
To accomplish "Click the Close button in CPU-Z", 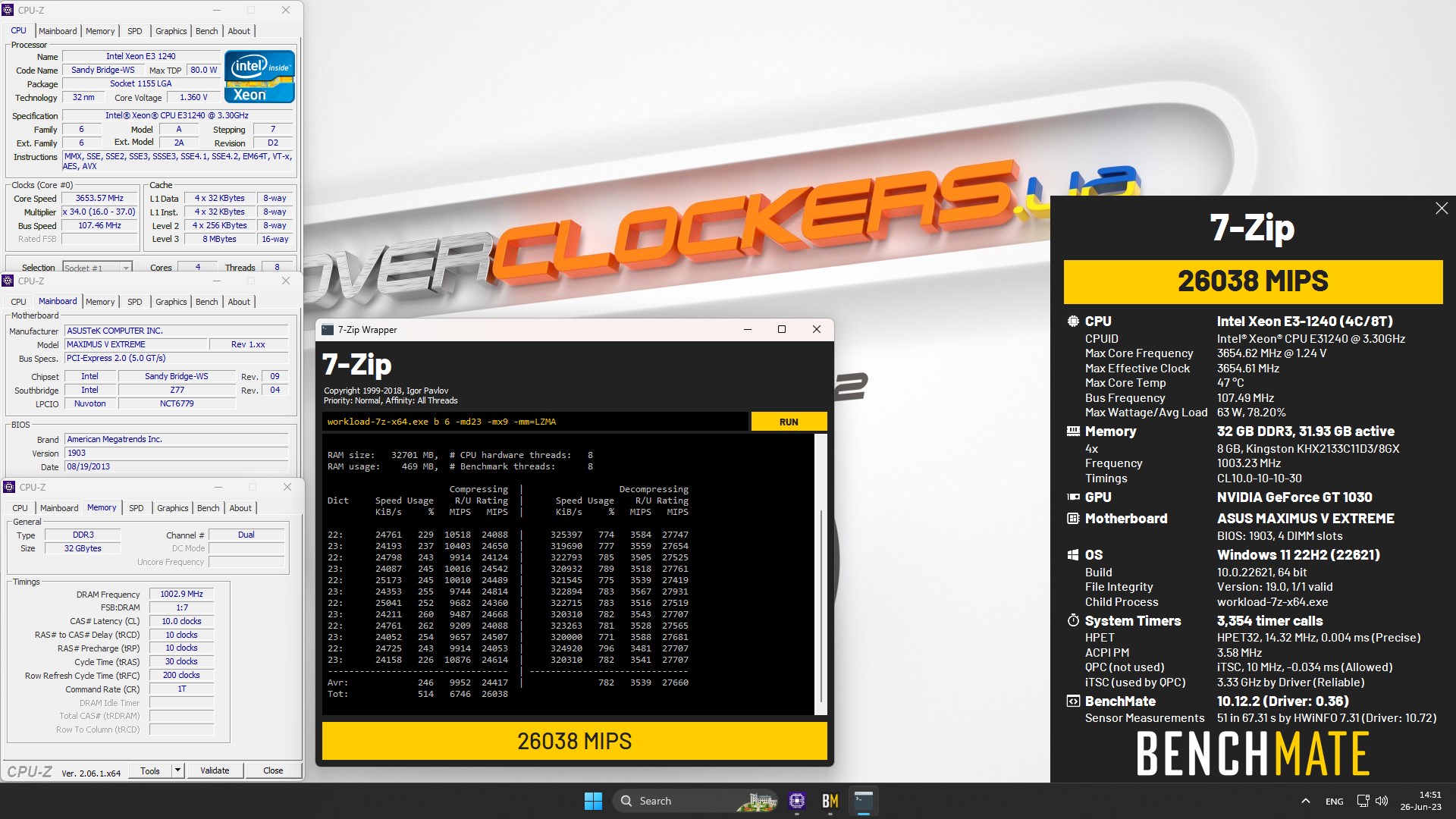I will [x=273, y=770].
